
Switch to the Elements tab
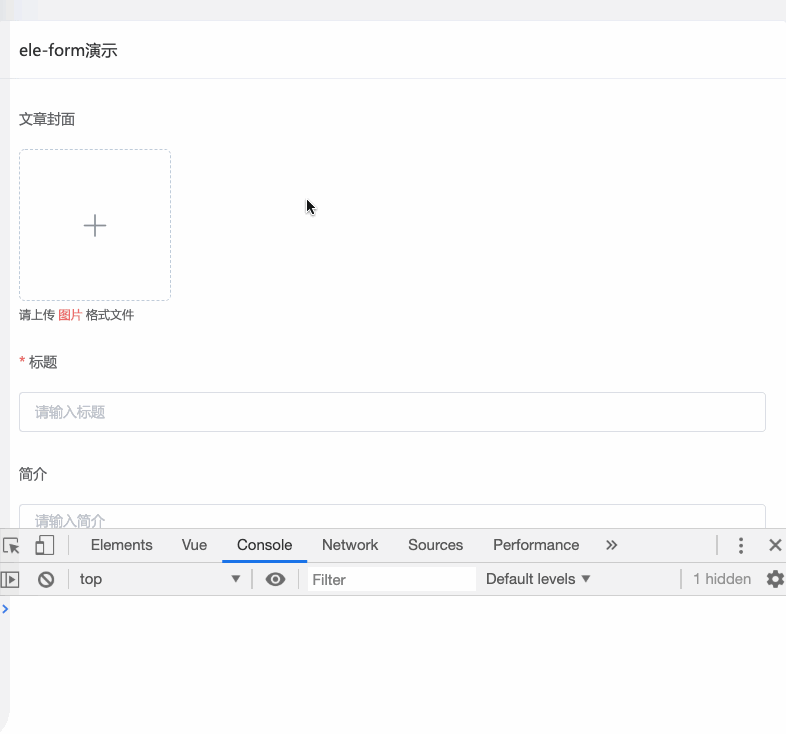click(121, 545)
